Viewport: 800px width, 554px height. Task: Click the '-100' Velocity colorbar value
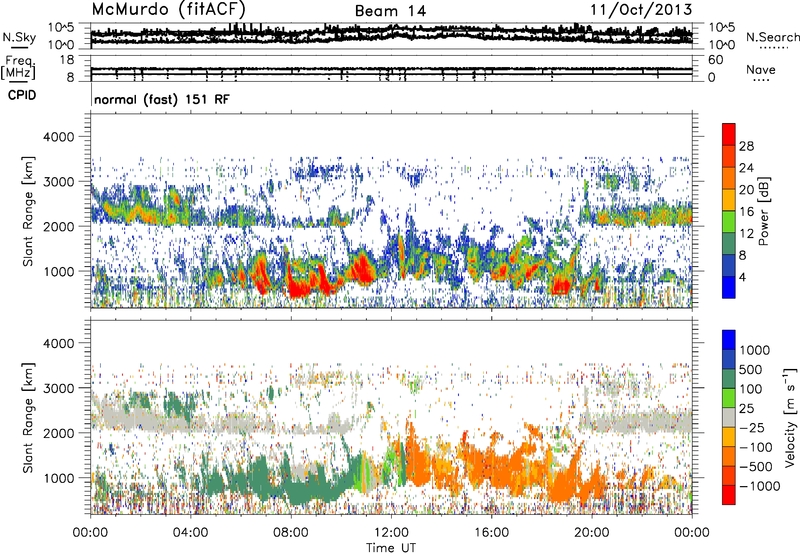coord(756,447)
